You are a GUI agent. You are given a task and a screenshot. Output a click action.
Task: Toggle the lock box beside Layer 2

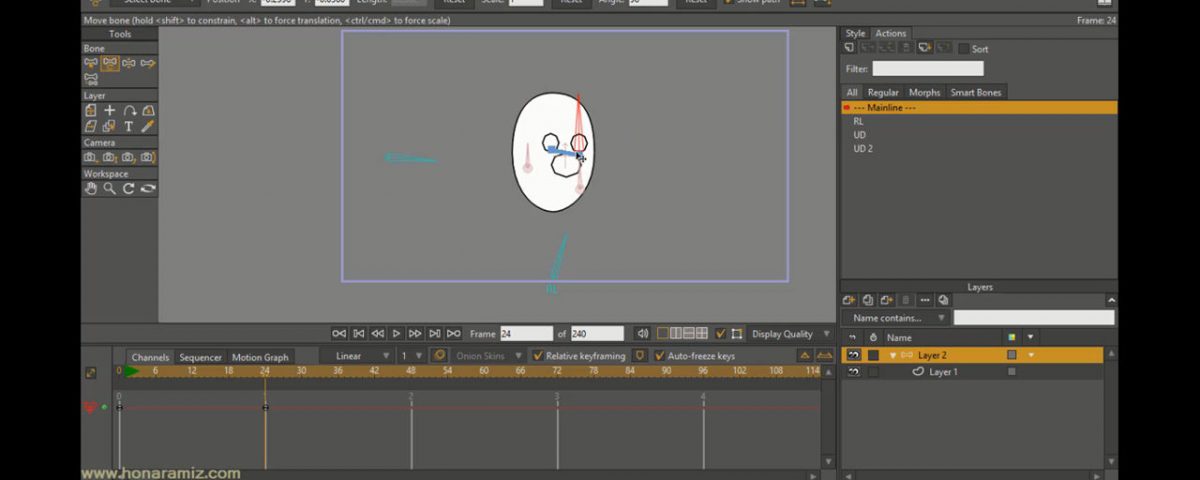pos(873,355)
